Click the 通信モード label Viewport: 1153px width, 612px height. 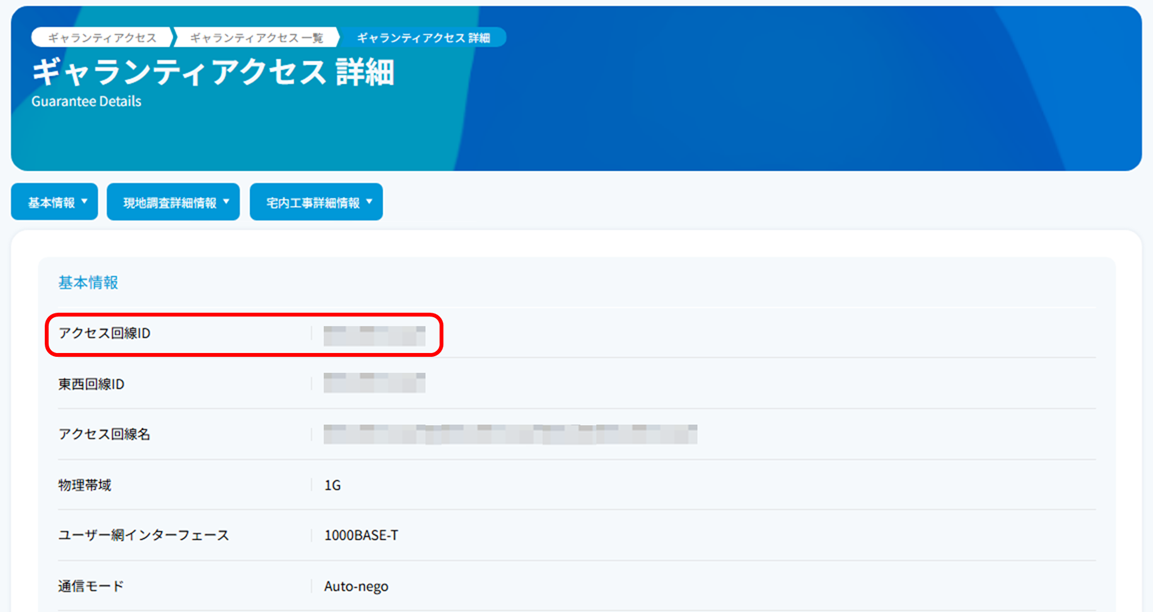click(x=91, y=586)
